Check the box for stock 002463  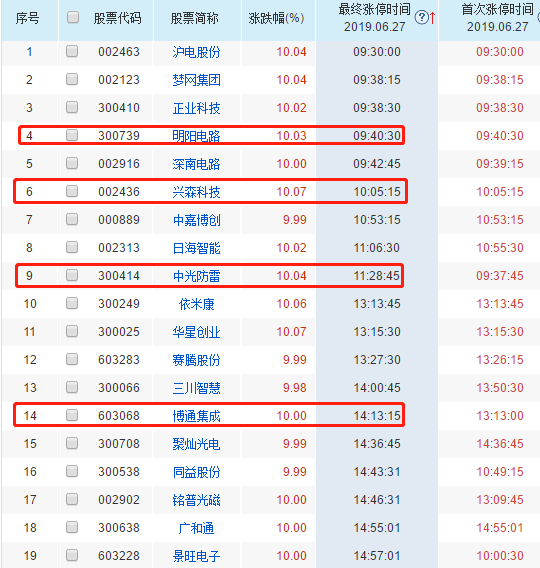[x=72, y=51]
